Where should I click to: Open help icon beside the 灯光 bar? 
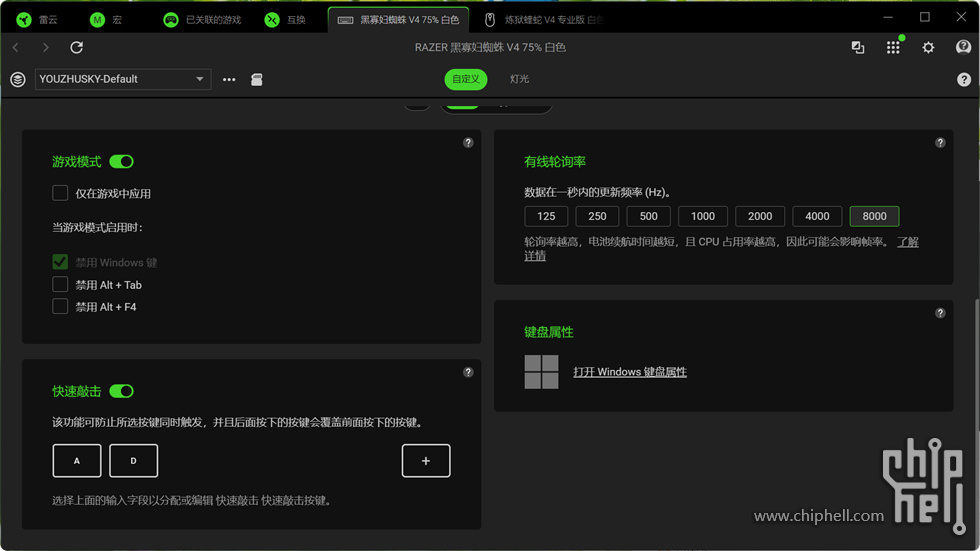click(964, 79)
